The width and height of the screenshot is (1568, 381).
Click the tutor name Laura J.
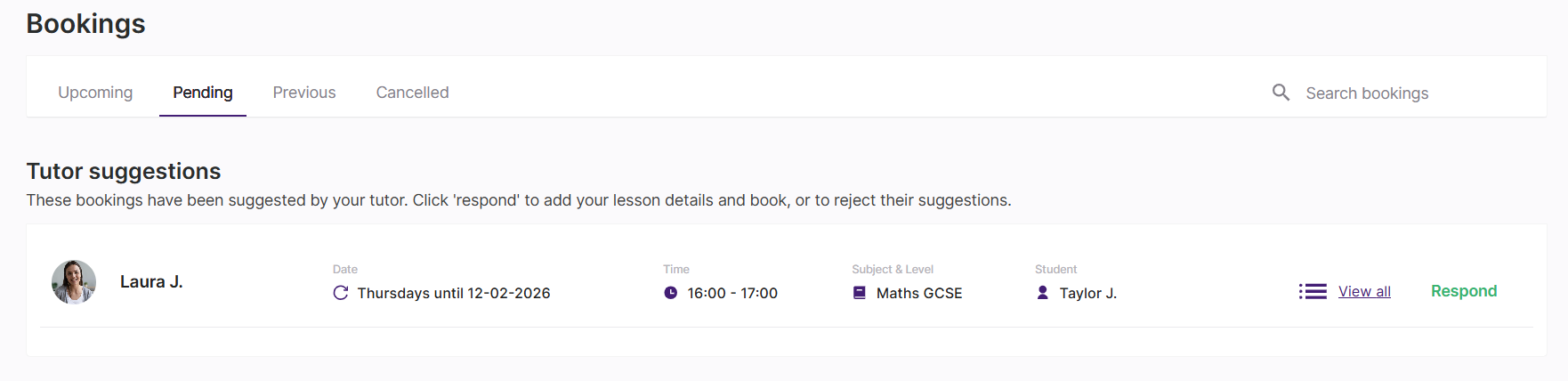151,282
